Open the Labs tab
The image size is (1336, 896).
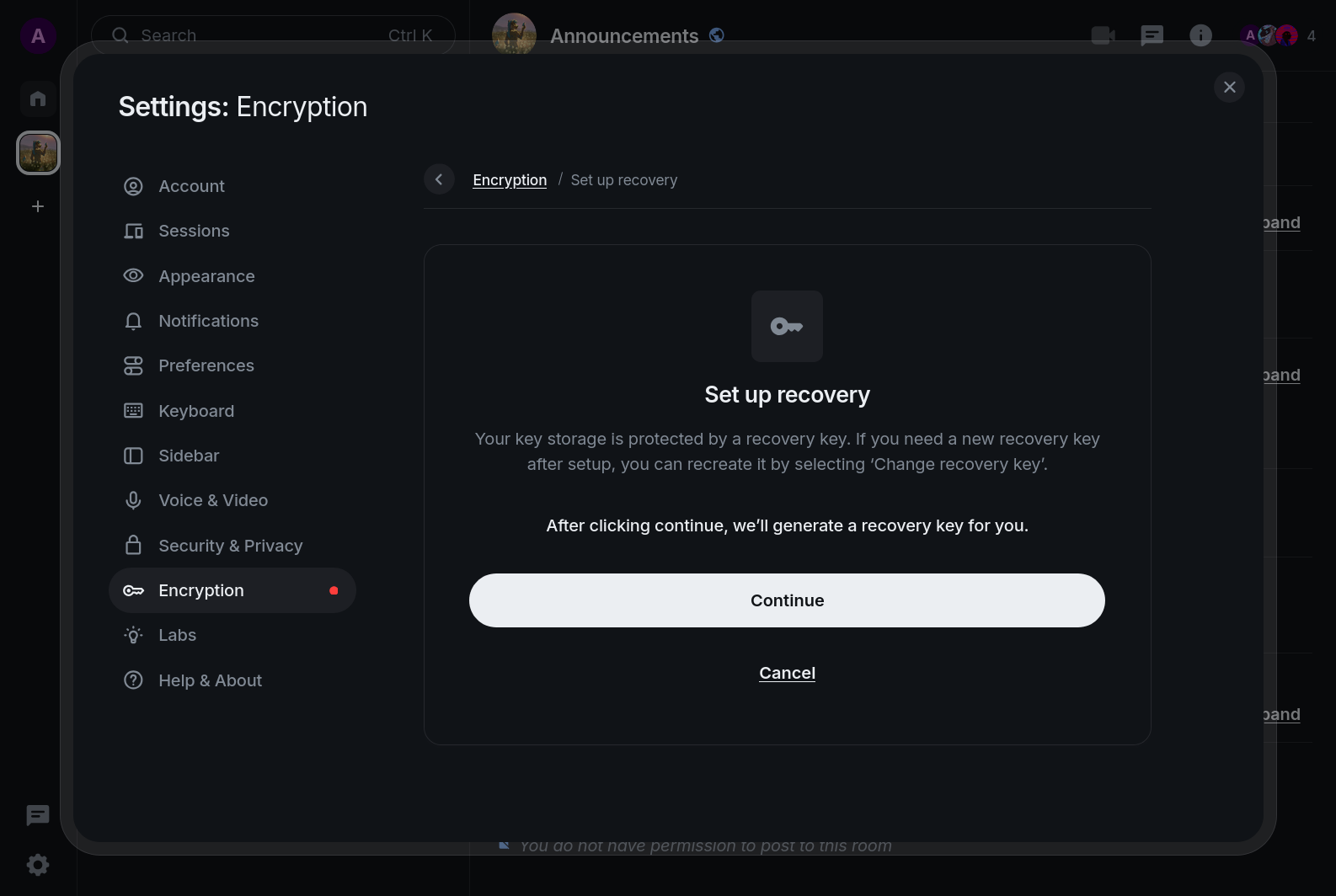177,635
